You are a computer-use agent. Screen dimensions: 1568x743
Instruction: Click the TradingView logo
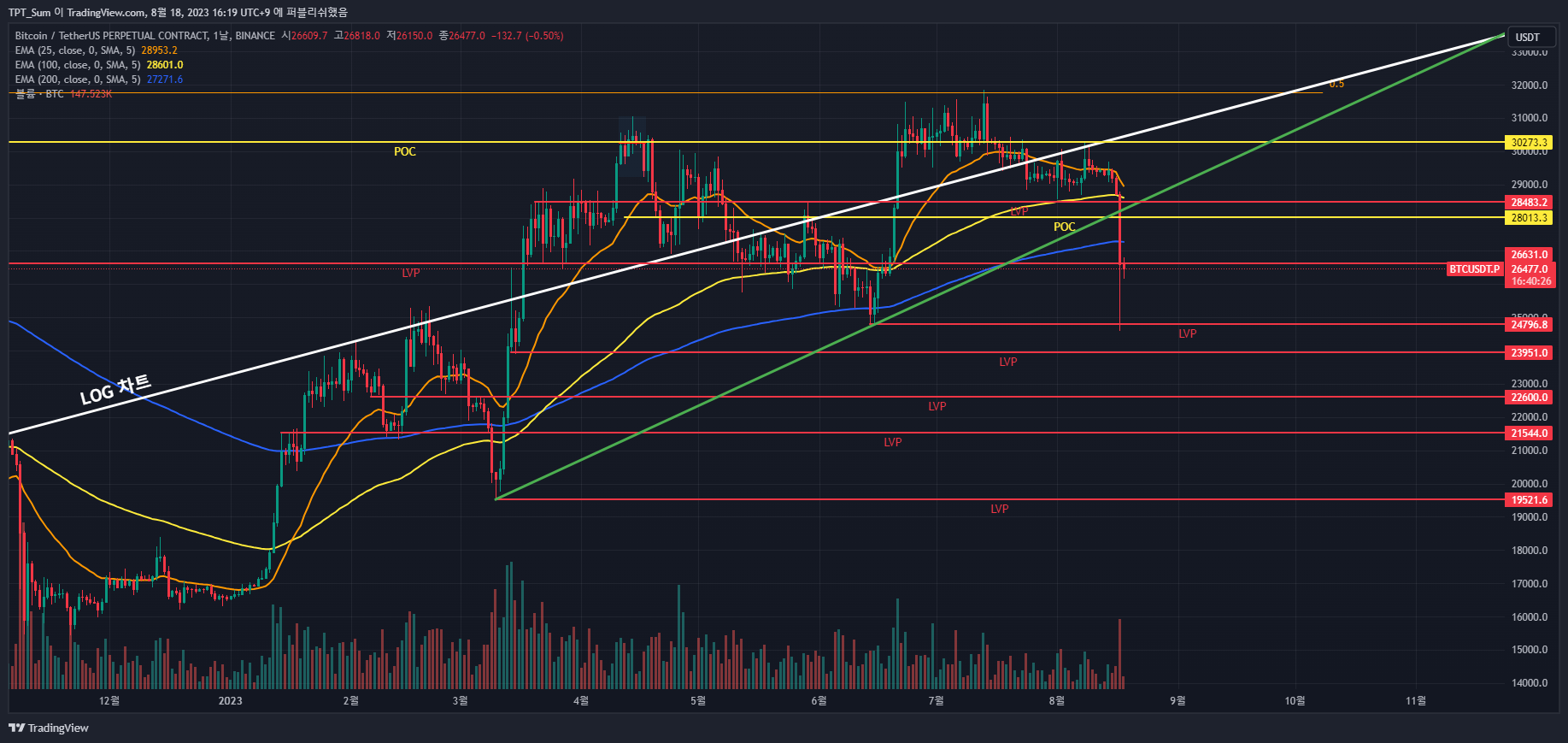(x=49, y=728)
